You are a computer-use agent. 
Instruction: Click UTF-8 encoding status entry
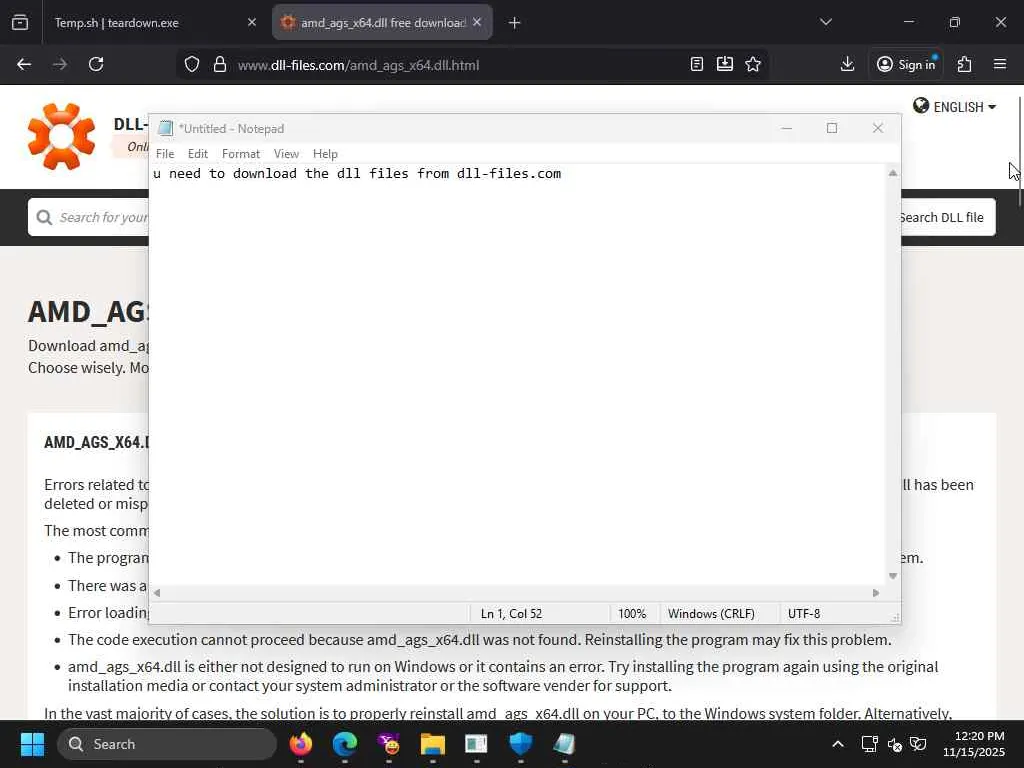pyautogui.click(x=804, y=614)
